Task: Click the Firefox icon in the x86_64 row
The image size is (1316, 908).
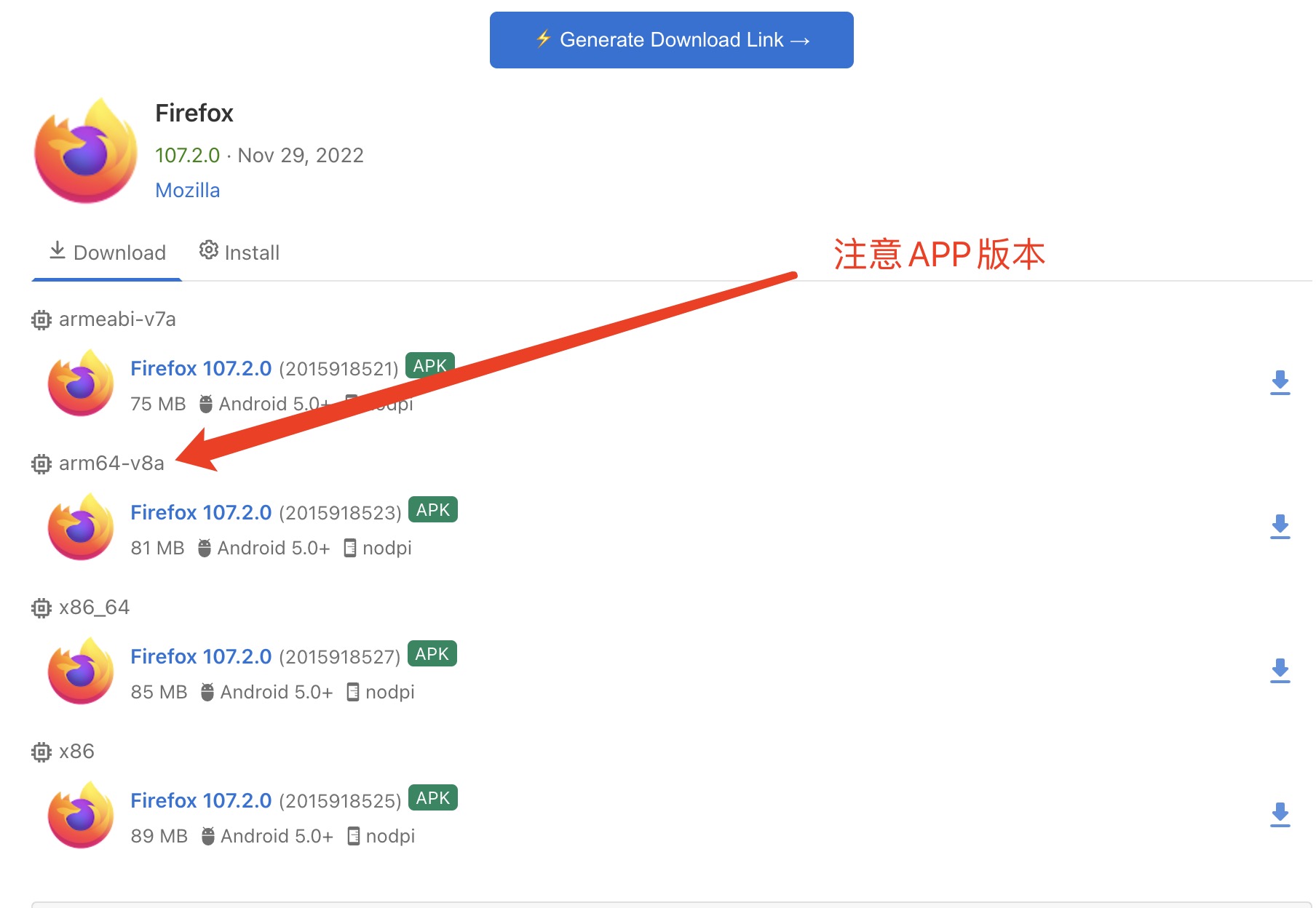Action: (81, 671)
